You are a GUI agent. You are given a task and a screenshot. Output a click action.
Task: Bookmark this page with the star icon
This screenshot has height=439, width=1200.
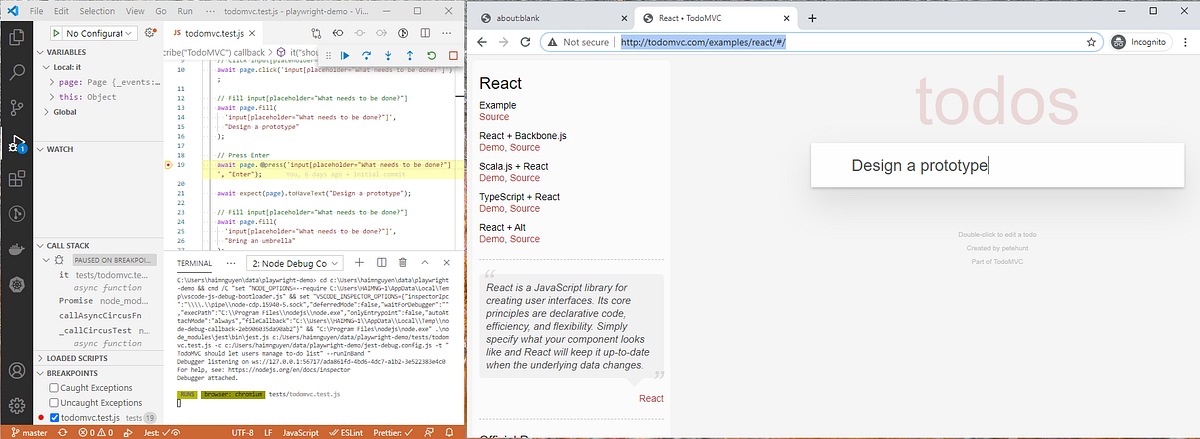tap(1091, 42)
